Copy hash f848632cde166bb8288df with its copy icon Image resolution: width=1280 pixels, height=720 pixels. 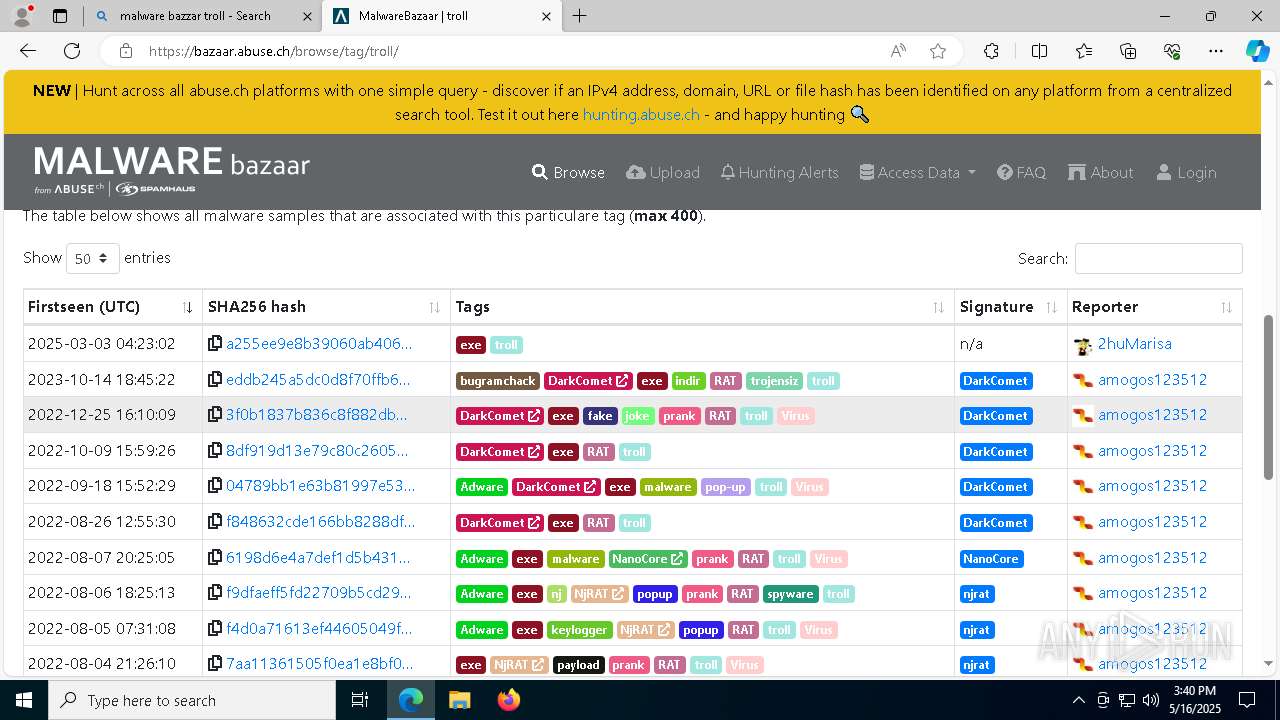214,522
